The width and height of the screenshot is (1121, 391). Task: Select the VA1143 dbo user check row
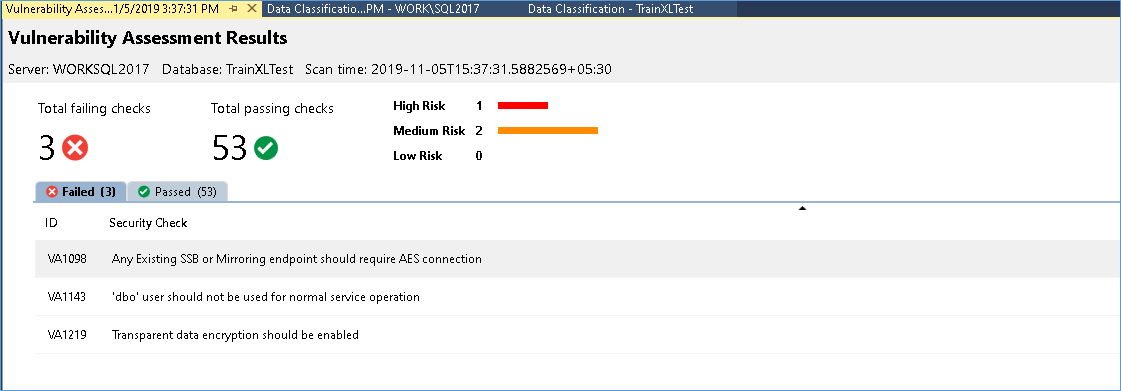coord(578,297)
